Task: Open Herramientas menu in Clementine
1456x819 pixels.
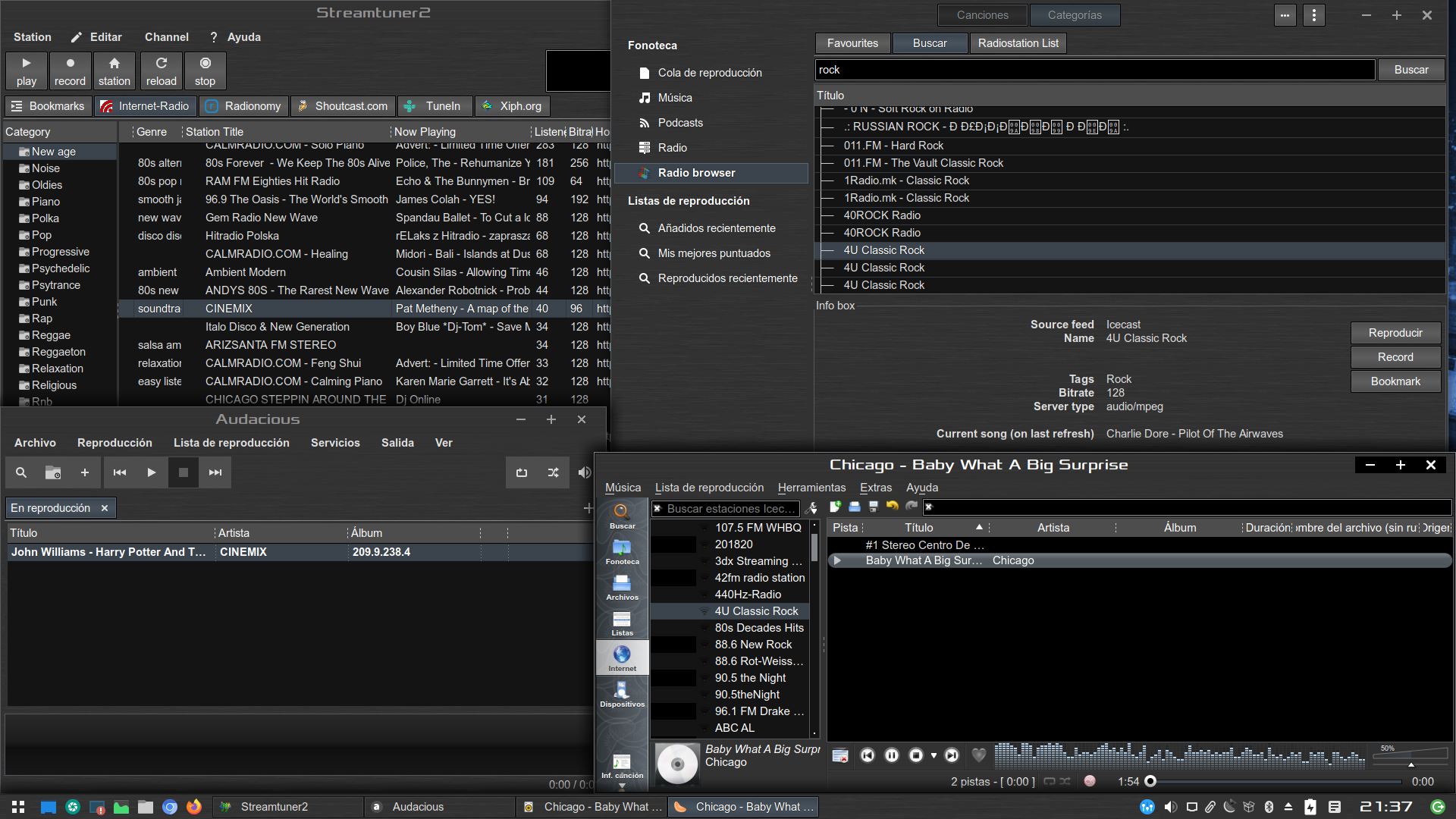Action: click(x=811, y=488)
